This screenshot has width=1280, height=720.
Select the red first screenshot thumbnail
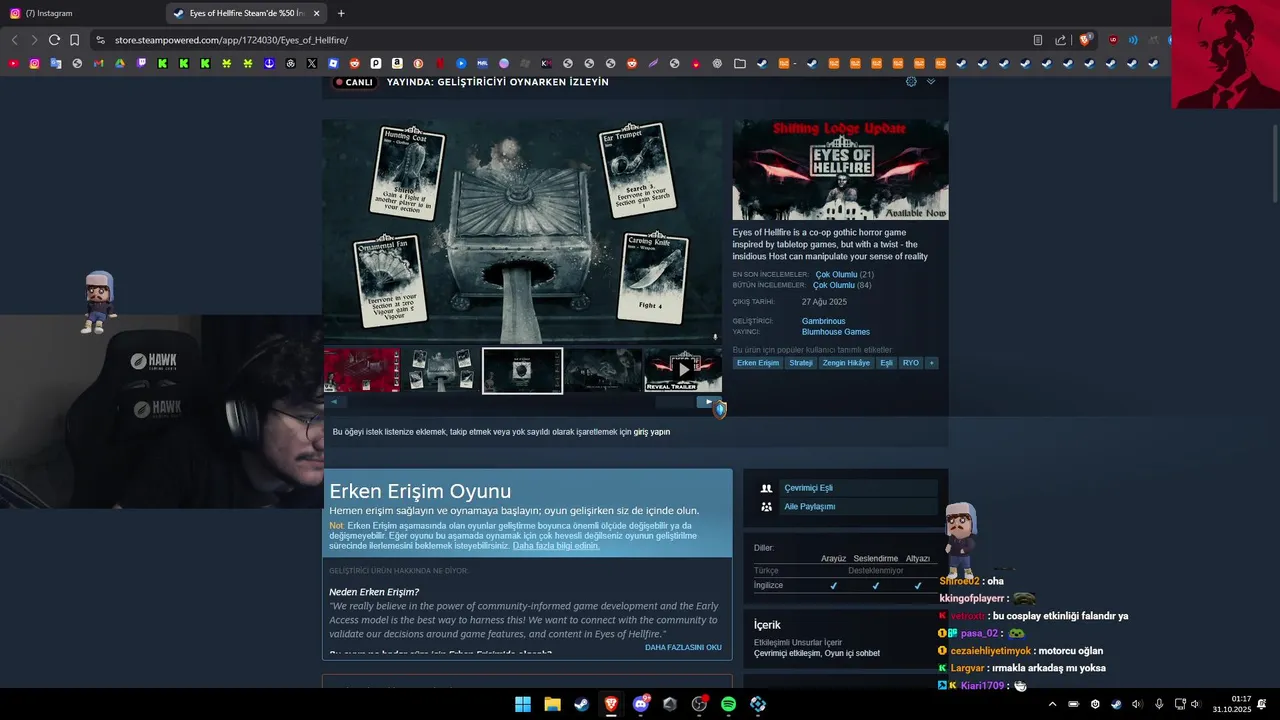pyautogui.click(x=361, y=370)
